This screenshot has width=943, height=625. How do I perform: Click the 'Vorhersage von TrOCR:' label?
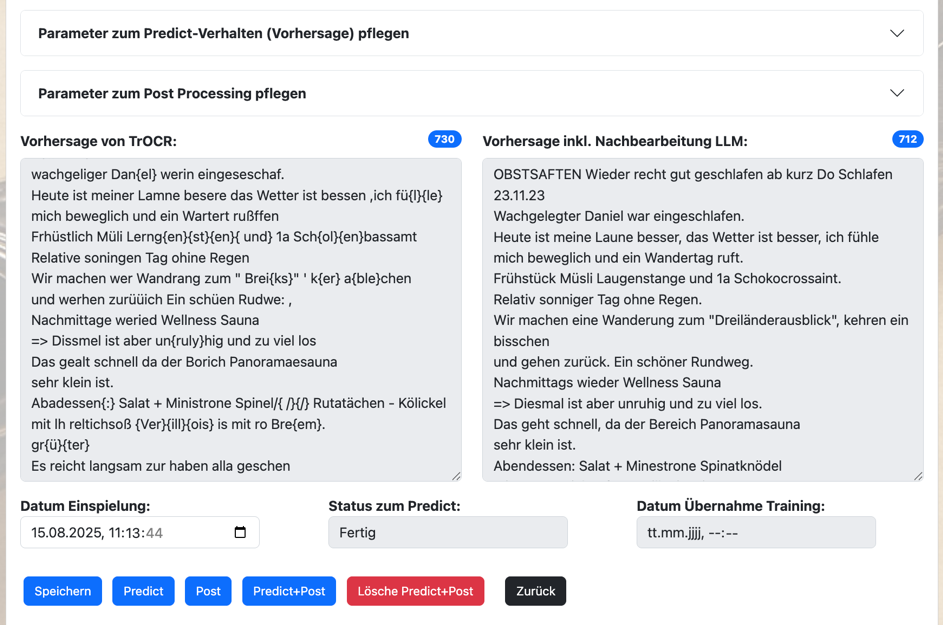(x=99, y=141)
